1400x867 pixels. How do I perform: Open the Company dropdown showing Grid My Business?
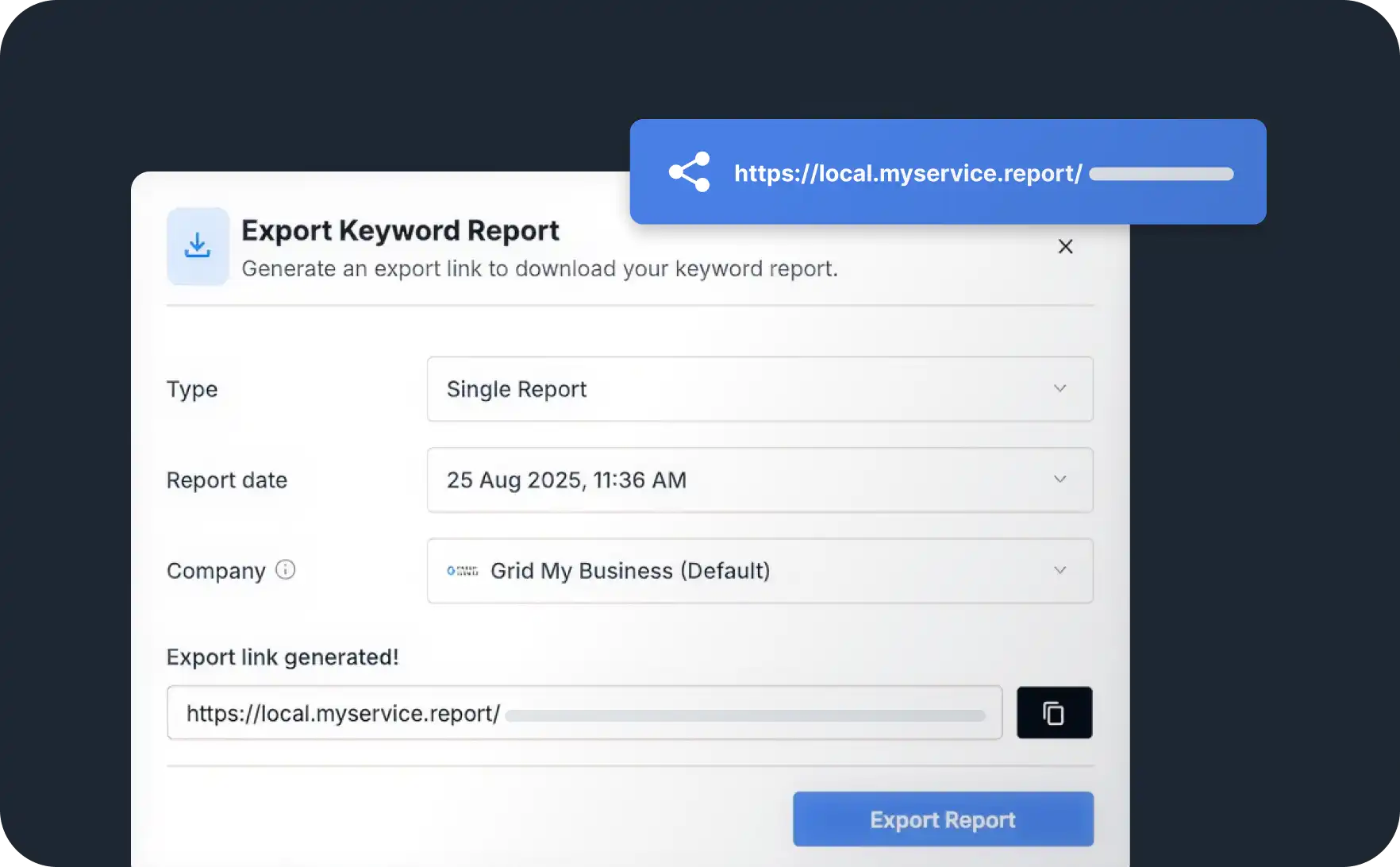tap(760, 570)
